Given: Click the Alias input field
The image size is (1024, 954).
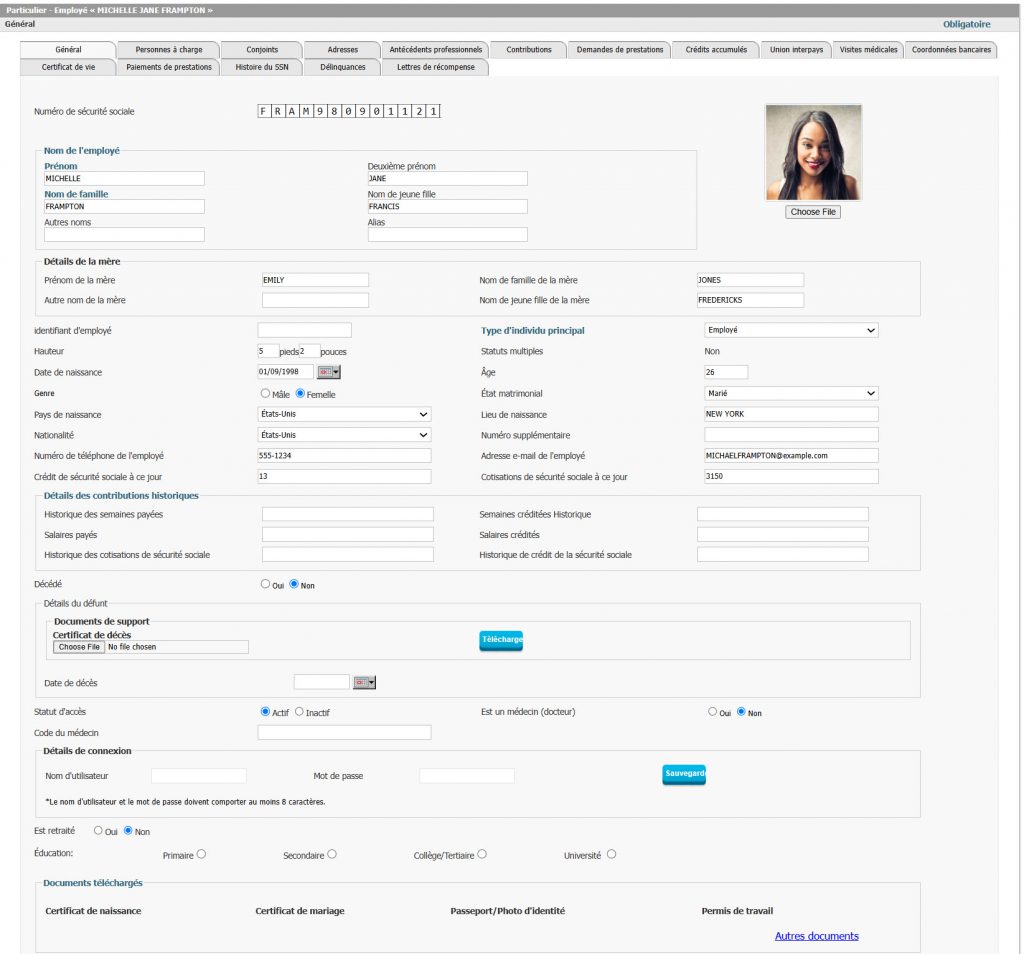Looking at the screenshot, I should [447, 234].
